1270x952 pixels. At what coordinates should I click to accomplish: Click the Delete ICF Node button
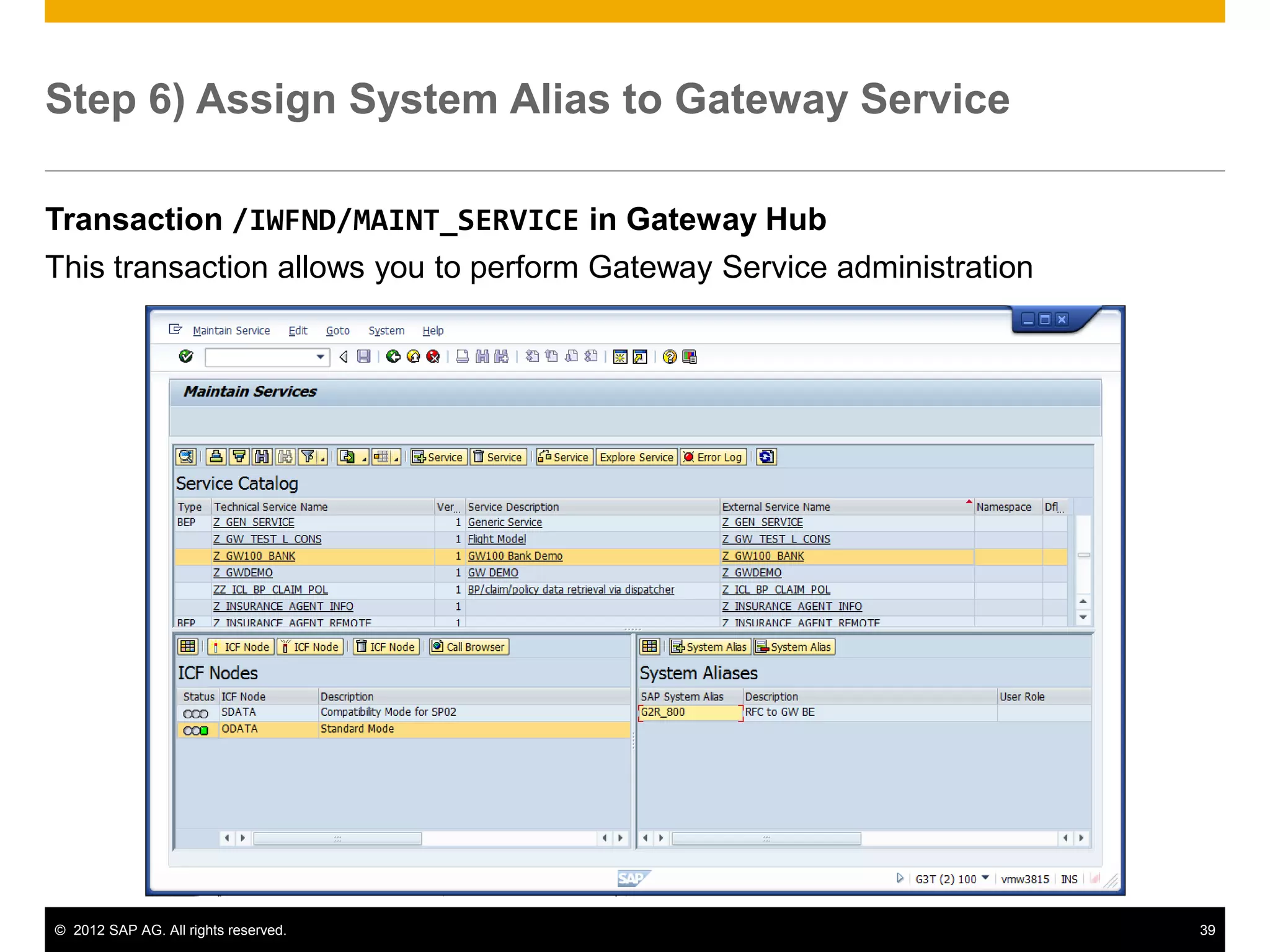coord(386,646)
